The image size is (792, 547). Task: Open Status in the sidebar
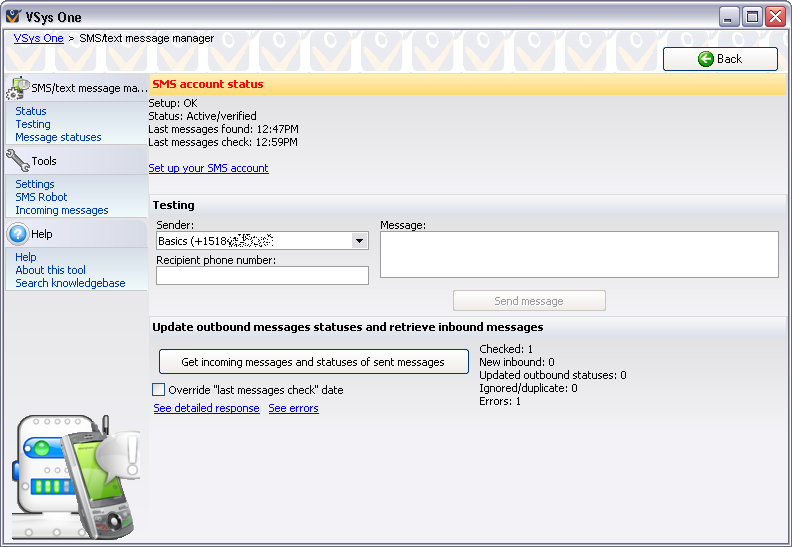[31, 111]
